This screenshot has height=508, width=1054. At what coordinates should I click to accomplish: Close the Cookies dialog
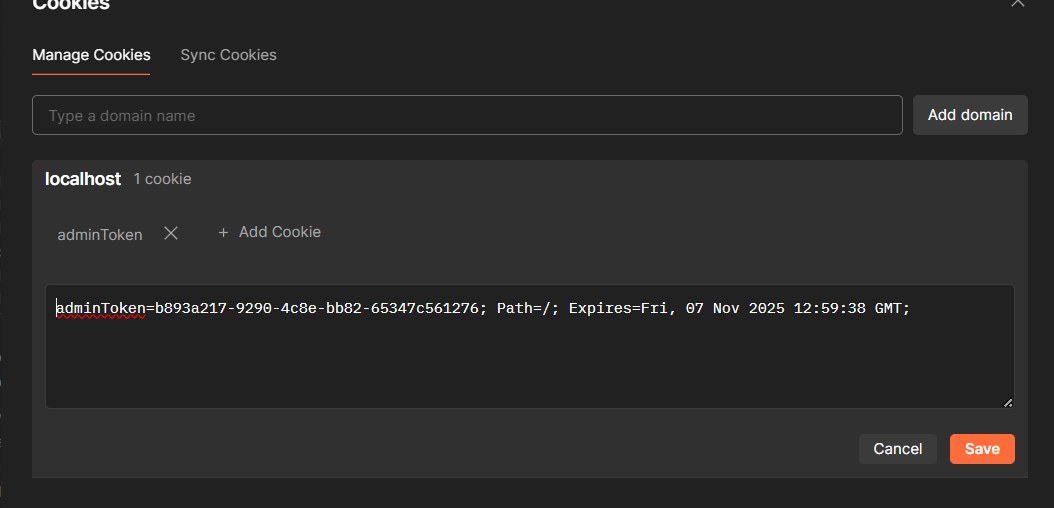click(1017, 3)
